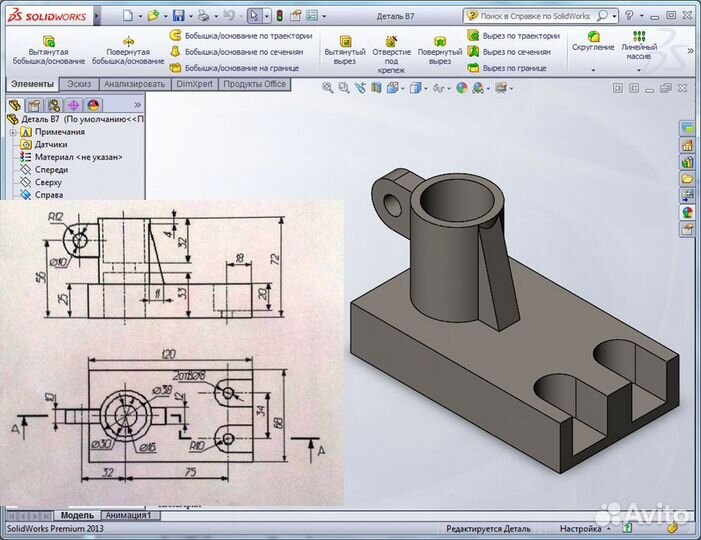
Task: Click the Undo arrow icon
Action: pos(229,16)
